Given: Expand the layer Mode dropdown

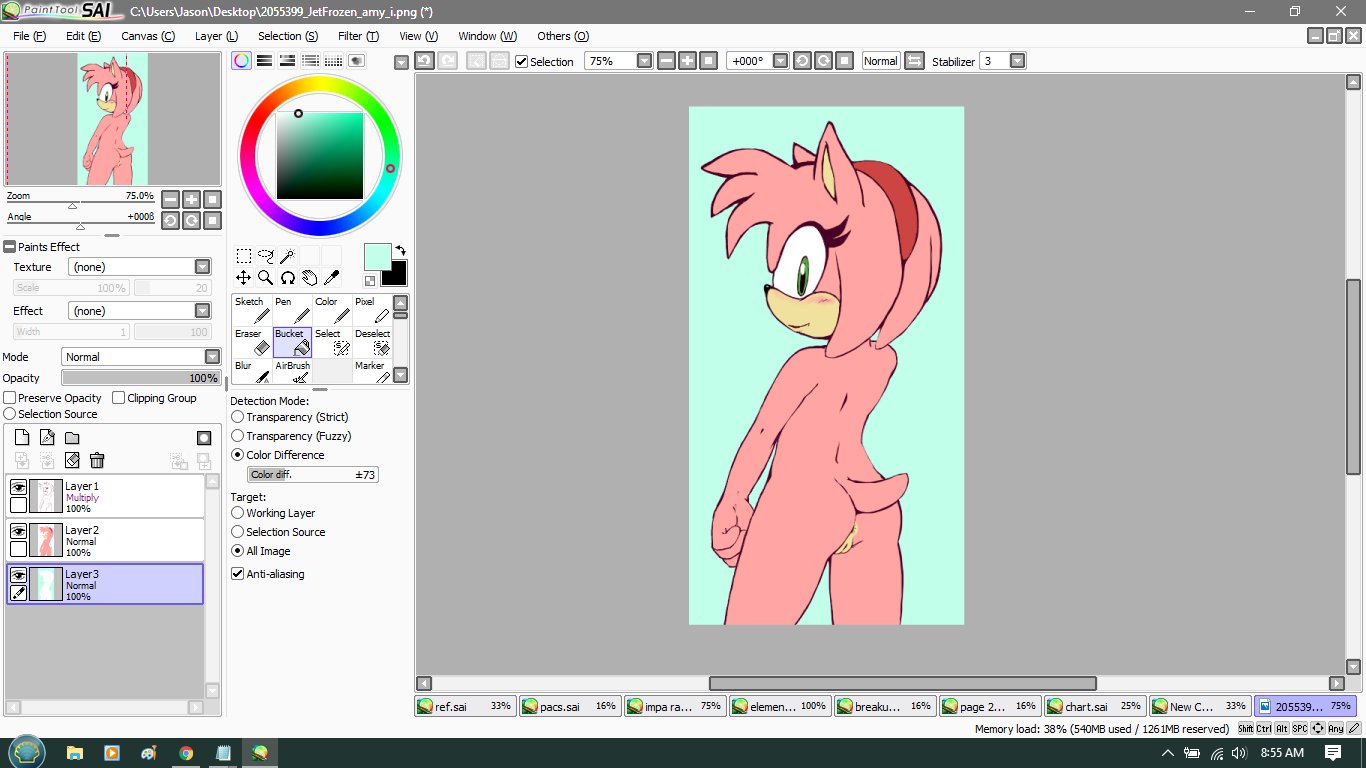Looking at the screenshot, I should (x=212, y=357).
